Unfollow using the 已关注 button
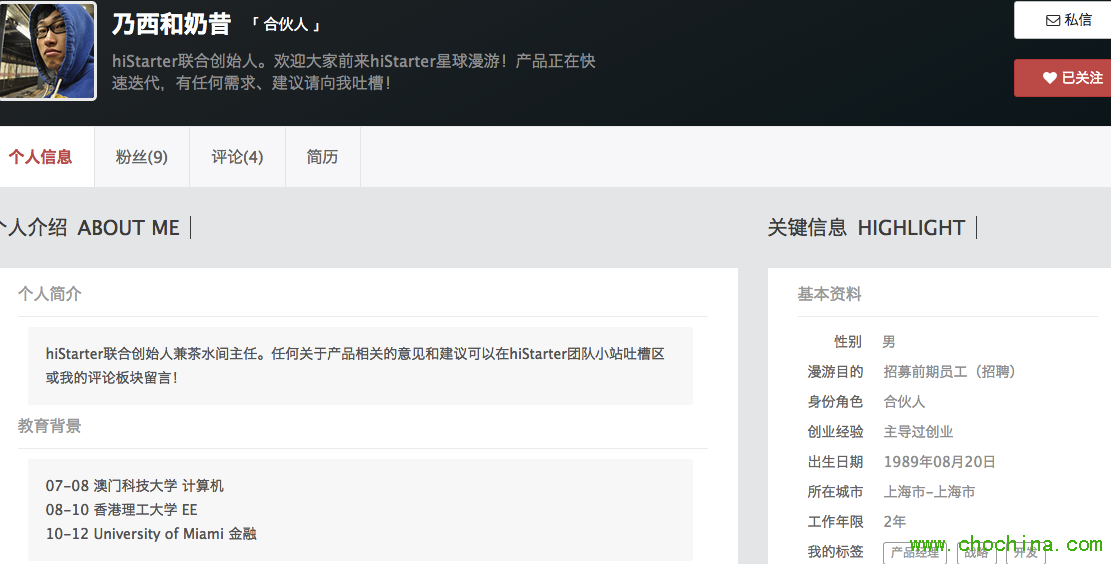 [1062, 78]
